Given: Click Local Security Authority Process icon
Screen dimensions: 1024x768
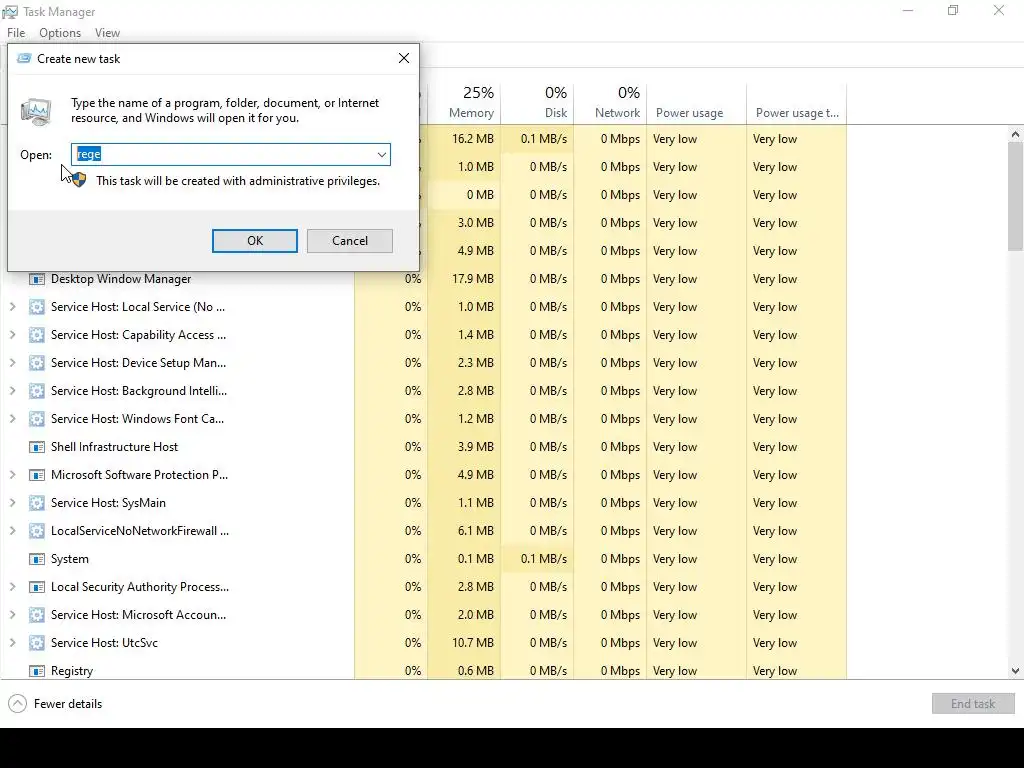Looking at the screenshot, I should pos(37,587).
